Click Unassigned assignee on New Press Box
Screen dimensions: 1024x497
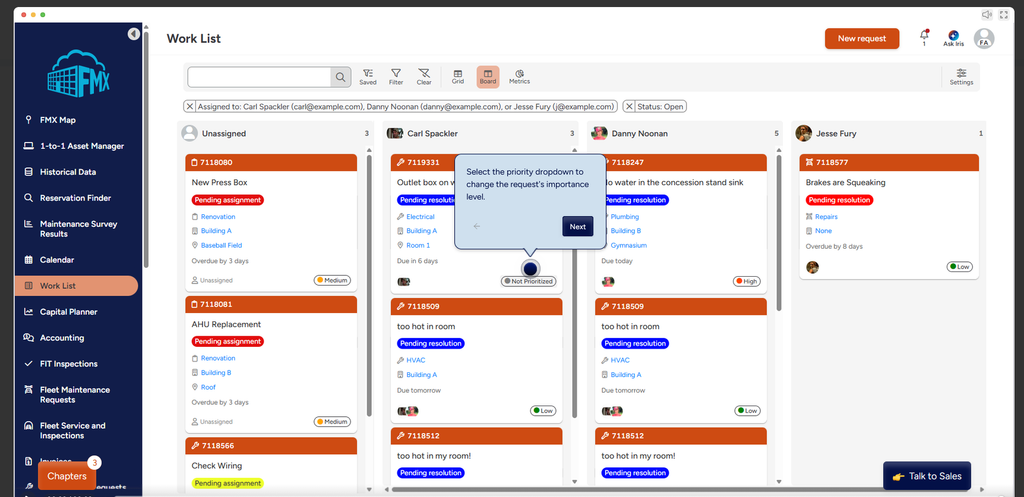point(212,280)
